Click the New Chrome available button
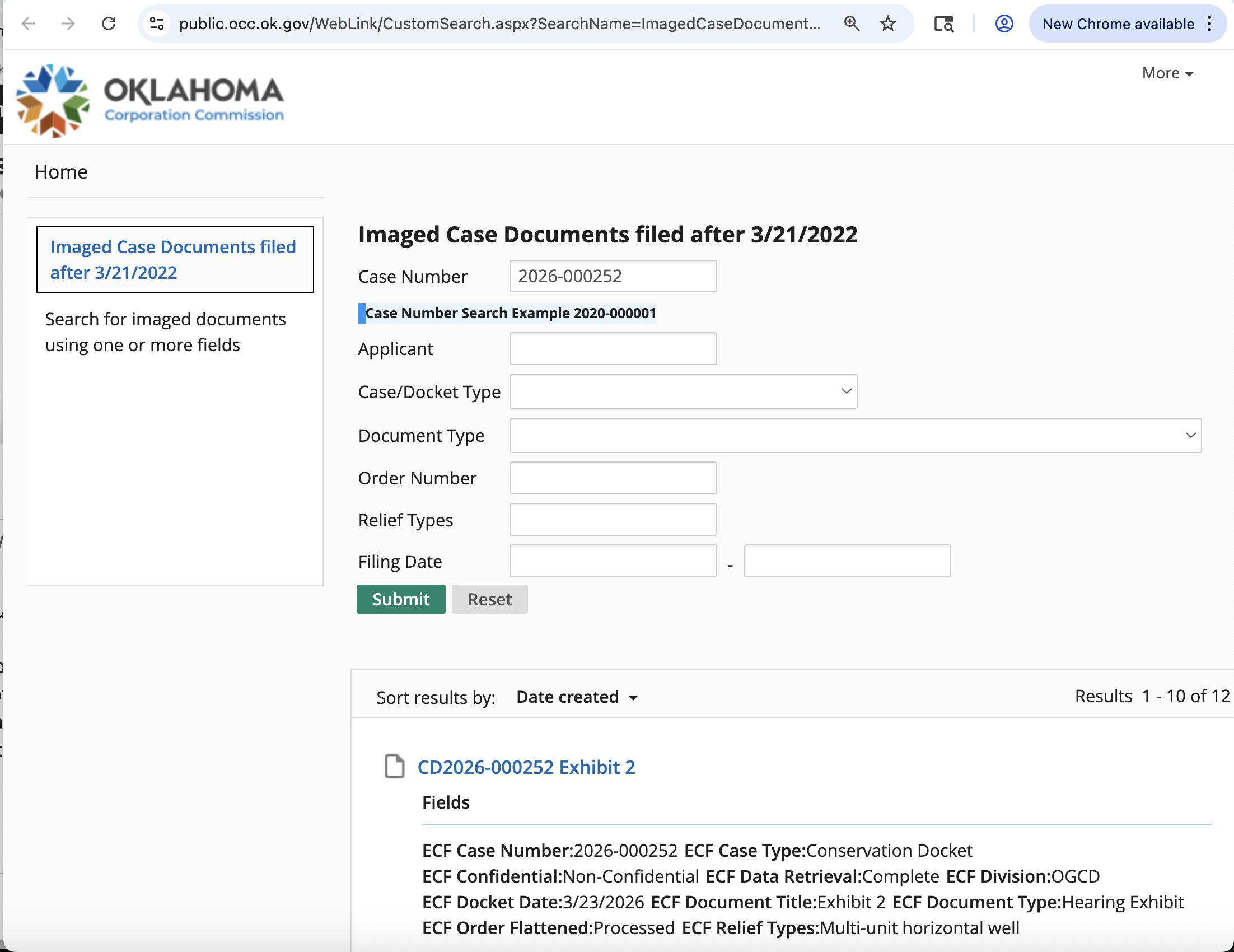The width and height of the screenshot is (1234, 952). (1118, 24)
